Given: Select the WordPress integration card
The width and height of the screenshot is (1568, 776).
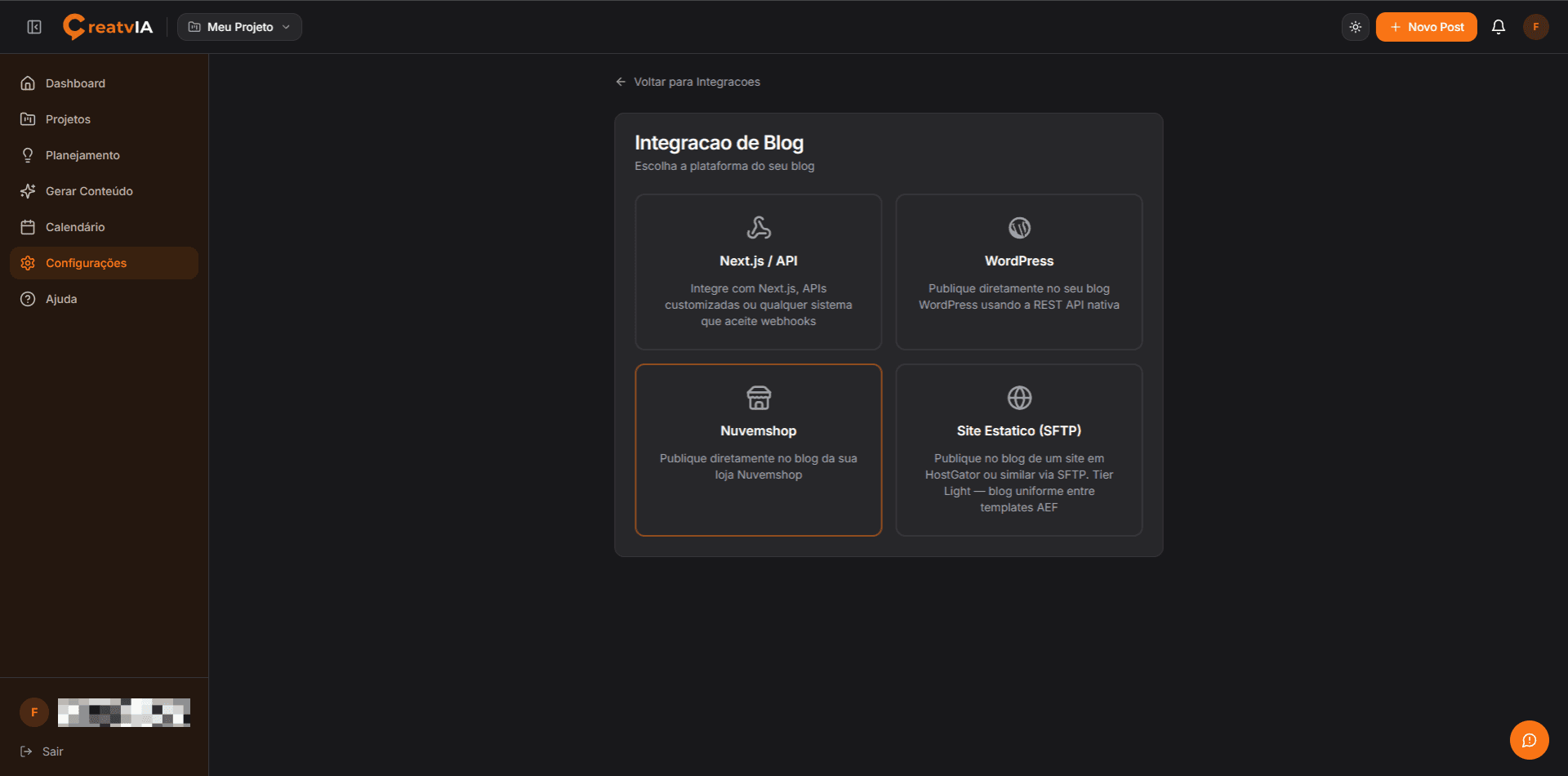Looking at the screenshot, I should click(1019, 272).
